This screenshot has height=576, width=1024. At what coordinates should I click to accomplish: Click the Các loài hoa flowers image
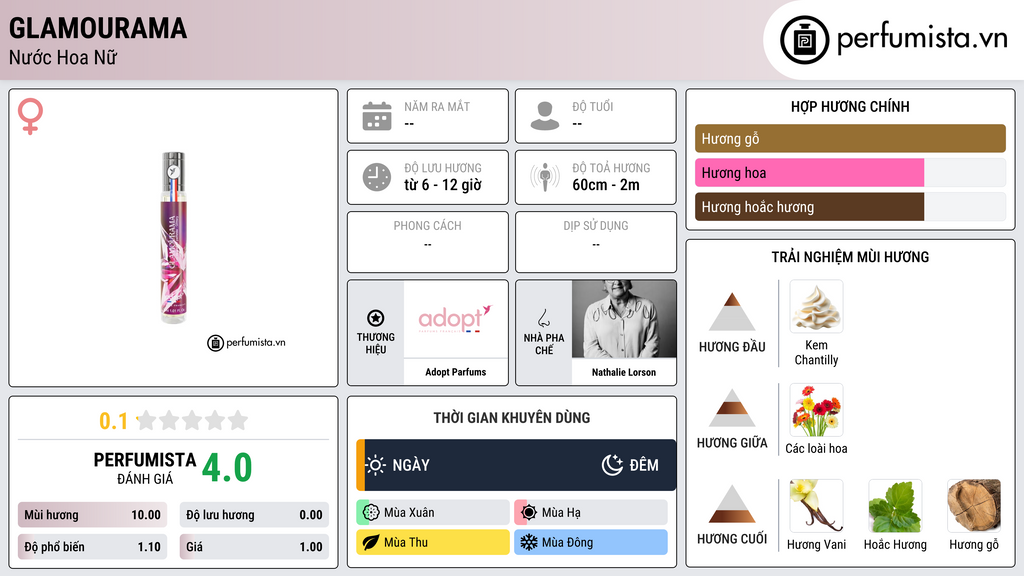(x=816, y=410)
